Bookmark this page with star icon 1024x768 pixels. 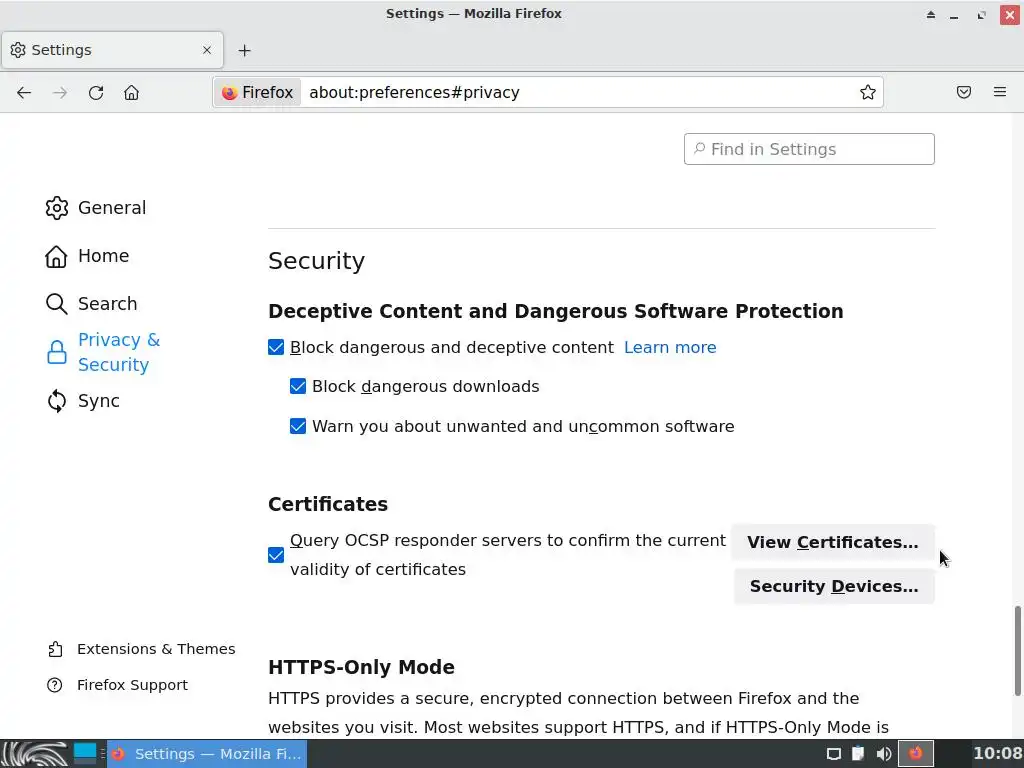point(868,92)
